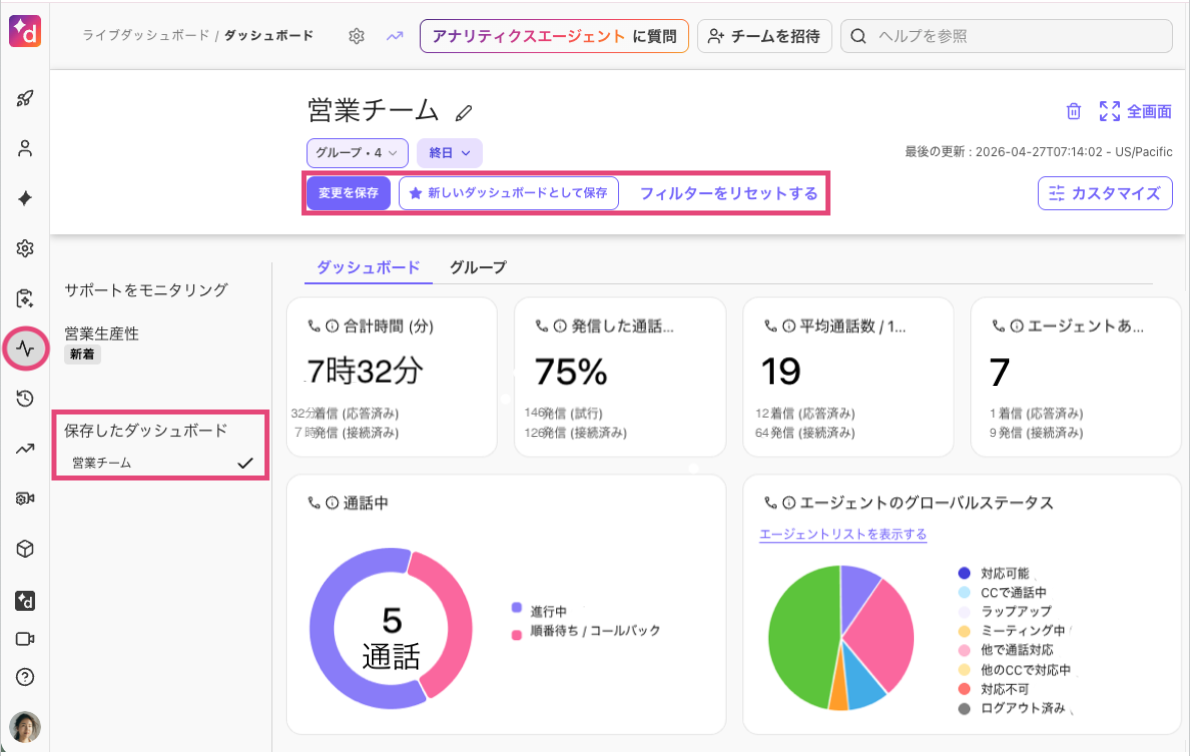
Task: Click the trend arrow icon in header
Action: pos(395,36)
